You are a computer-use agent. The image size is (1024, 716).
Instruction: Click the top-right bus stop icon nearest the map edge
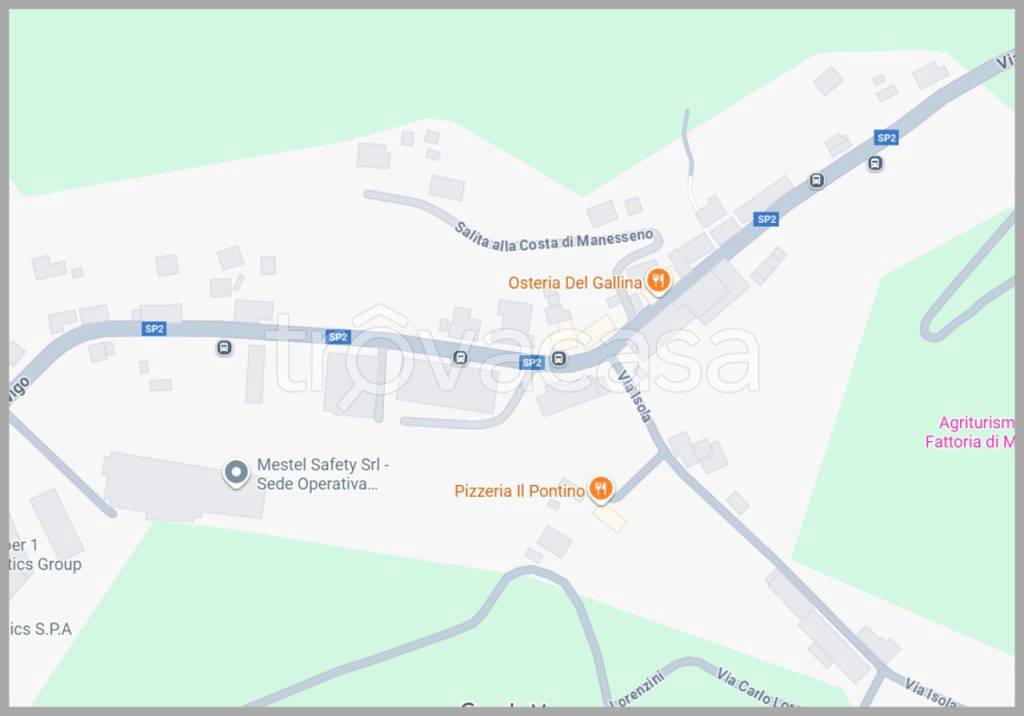875,163
